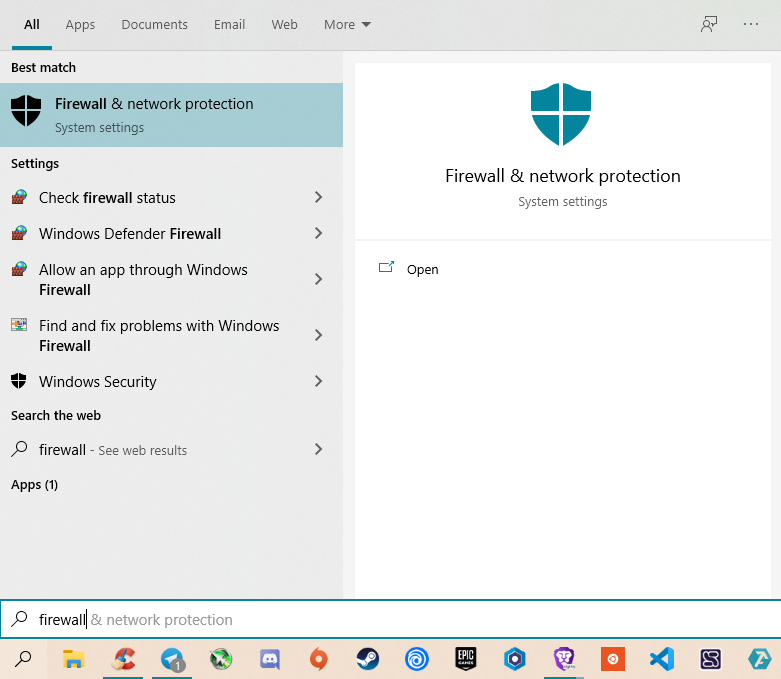Open the three-dot options menu

[x=751, y=24]
